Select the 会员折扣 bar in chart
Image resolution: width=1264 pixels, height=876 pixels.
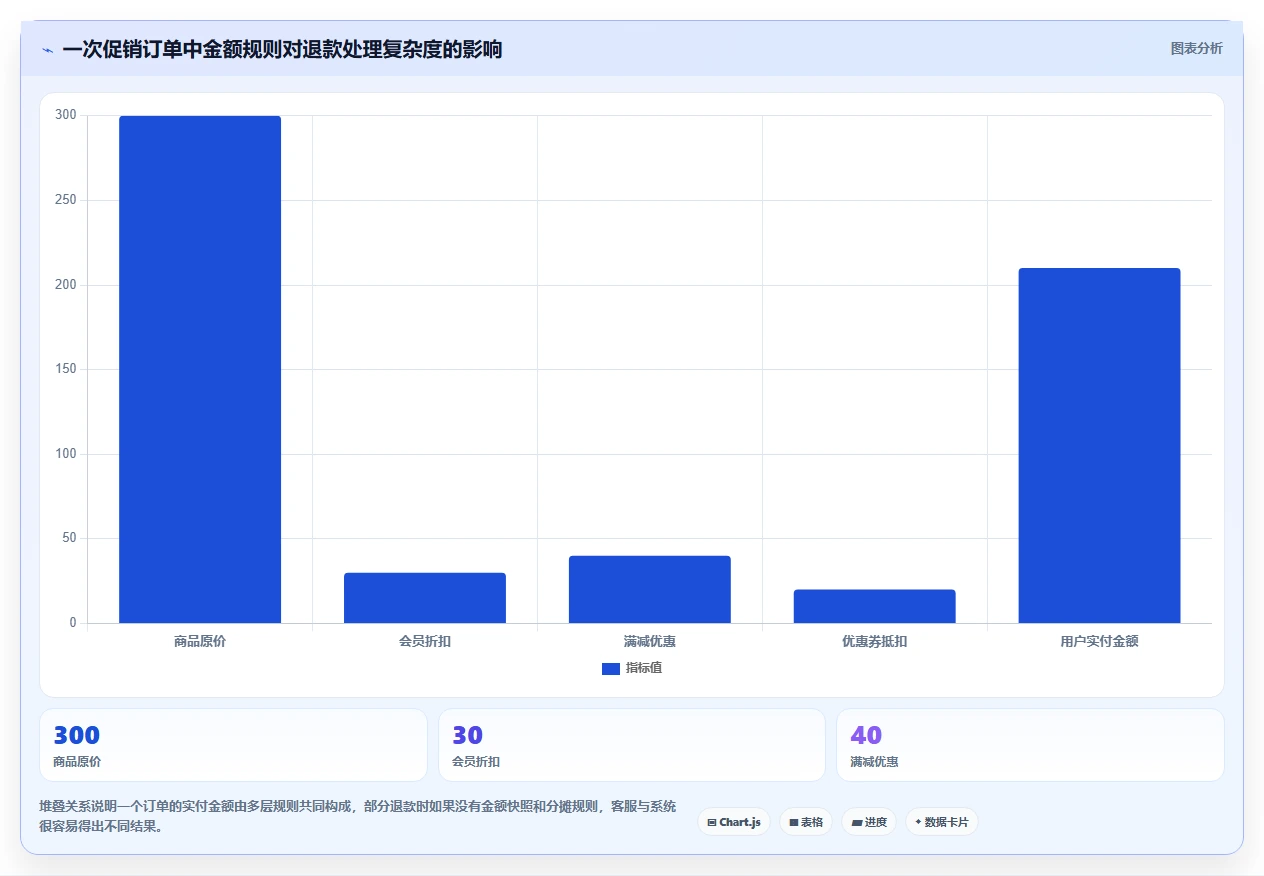click(425, 598)
